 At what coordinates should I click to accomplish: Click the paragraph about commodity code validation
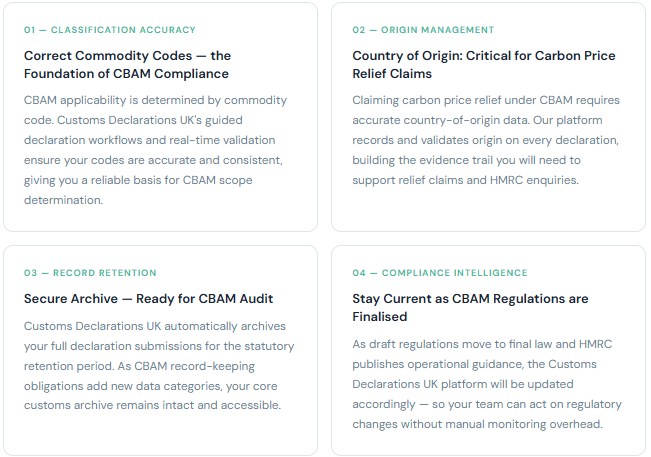point(157,150)
